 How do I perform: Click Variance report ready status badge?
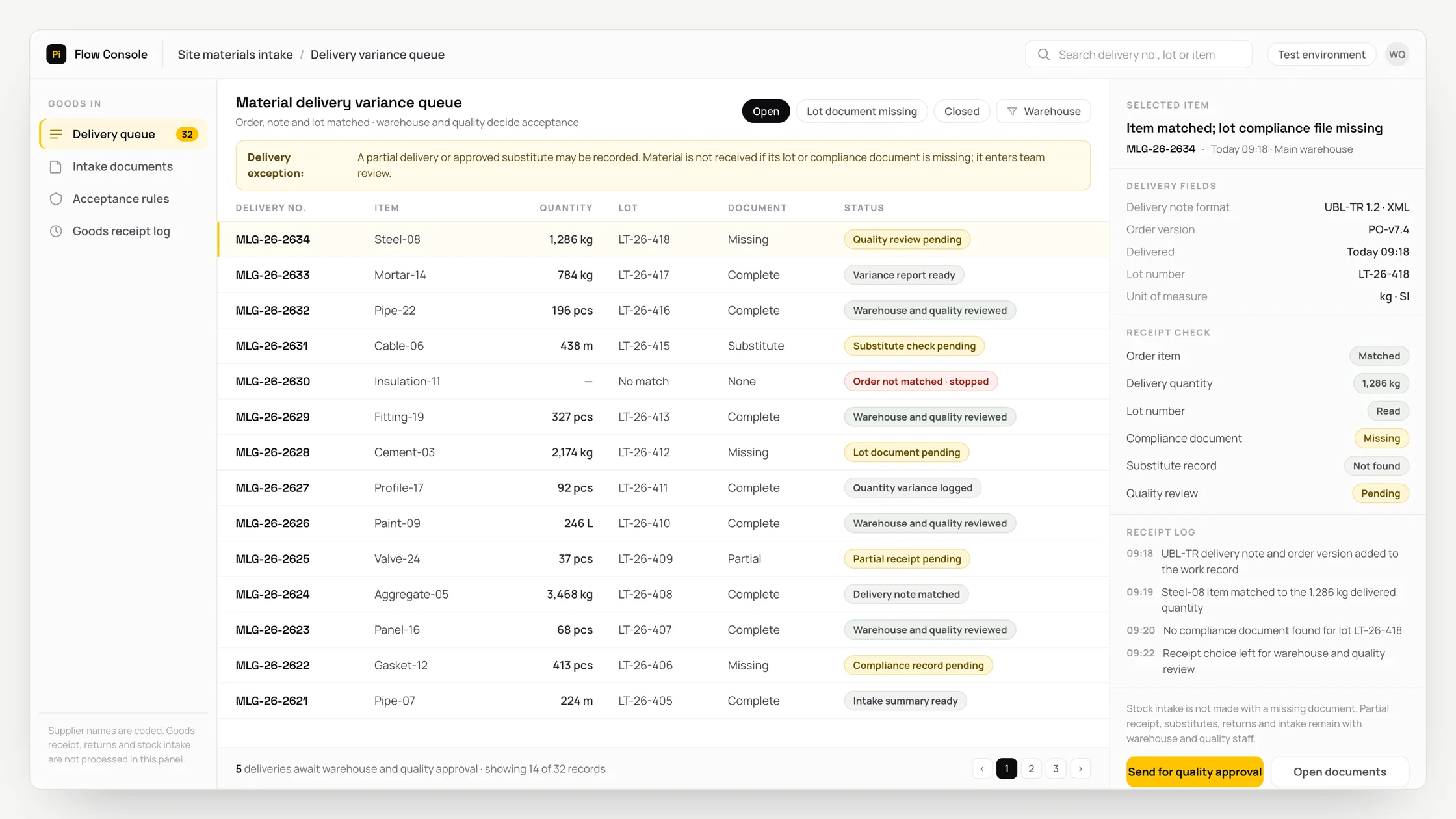point(903,275)
